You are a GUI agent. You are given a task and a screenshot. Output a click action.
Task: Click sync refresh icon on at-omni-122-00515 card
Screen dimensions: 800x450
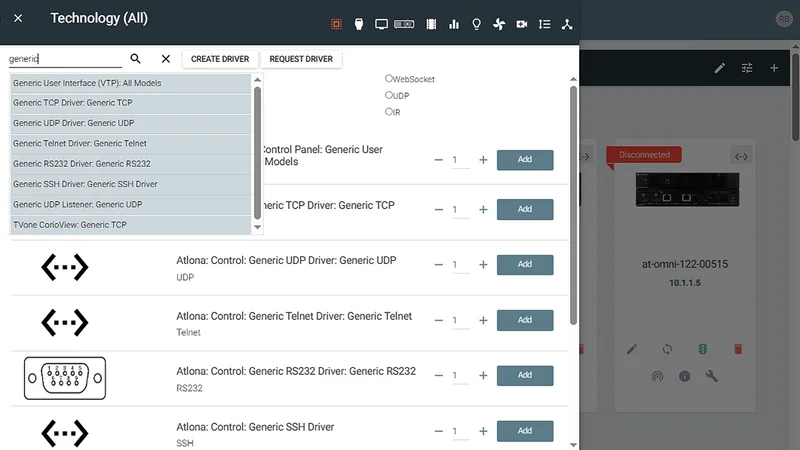[667, 349]
